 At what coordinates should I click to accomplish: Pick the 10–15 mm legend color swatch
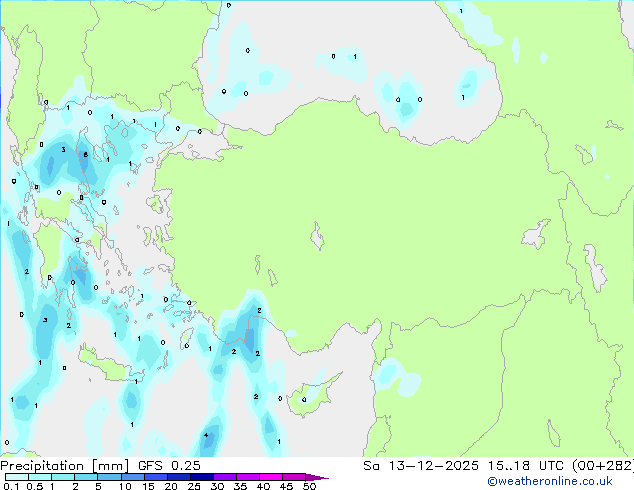coord(132,477)
